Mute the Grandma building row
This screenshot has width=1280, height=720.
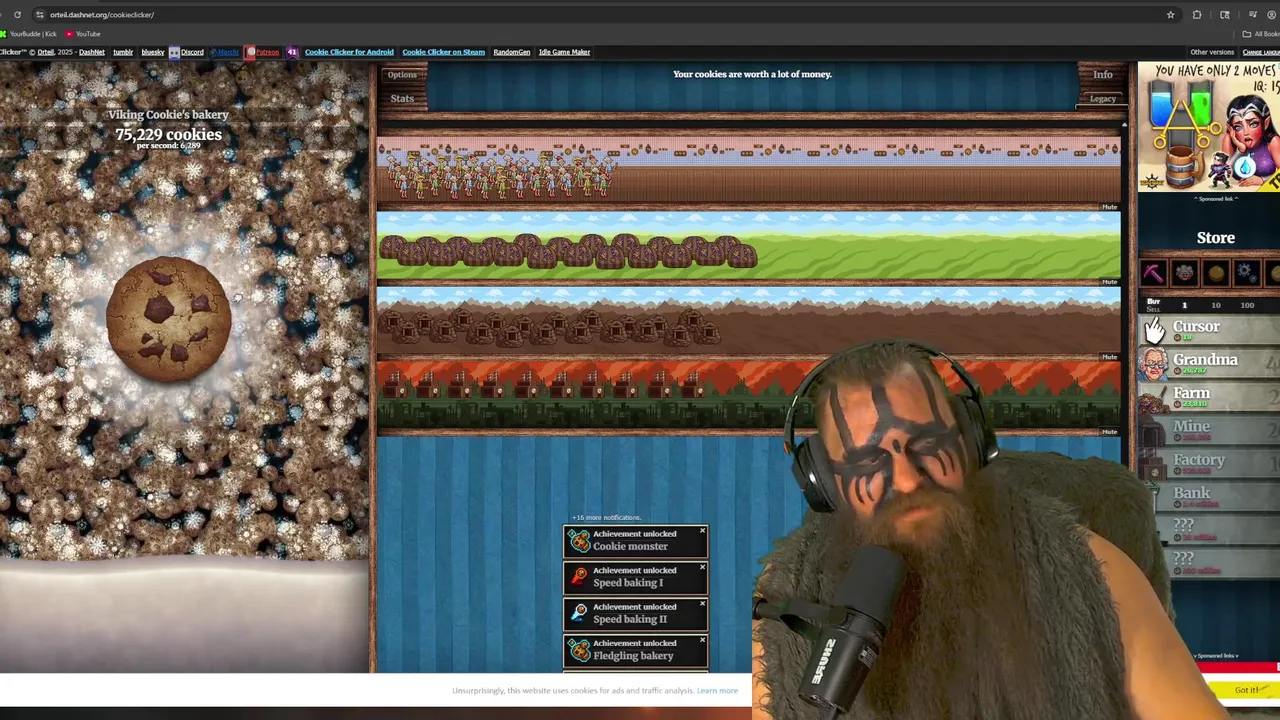click(x=1109, y=207)
